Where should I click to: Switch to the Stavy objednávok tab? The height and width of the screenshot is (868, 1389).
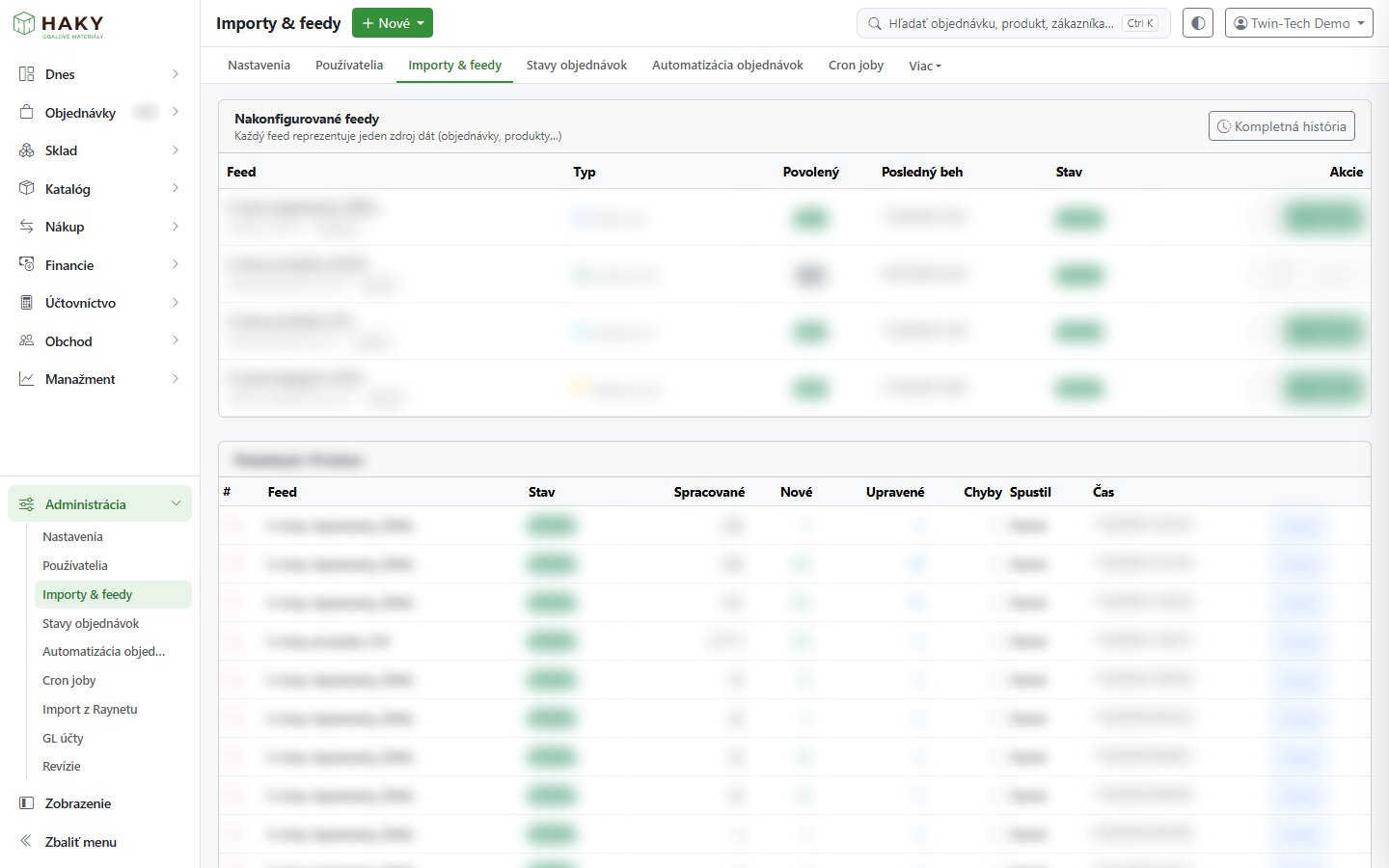coord(577,66)
